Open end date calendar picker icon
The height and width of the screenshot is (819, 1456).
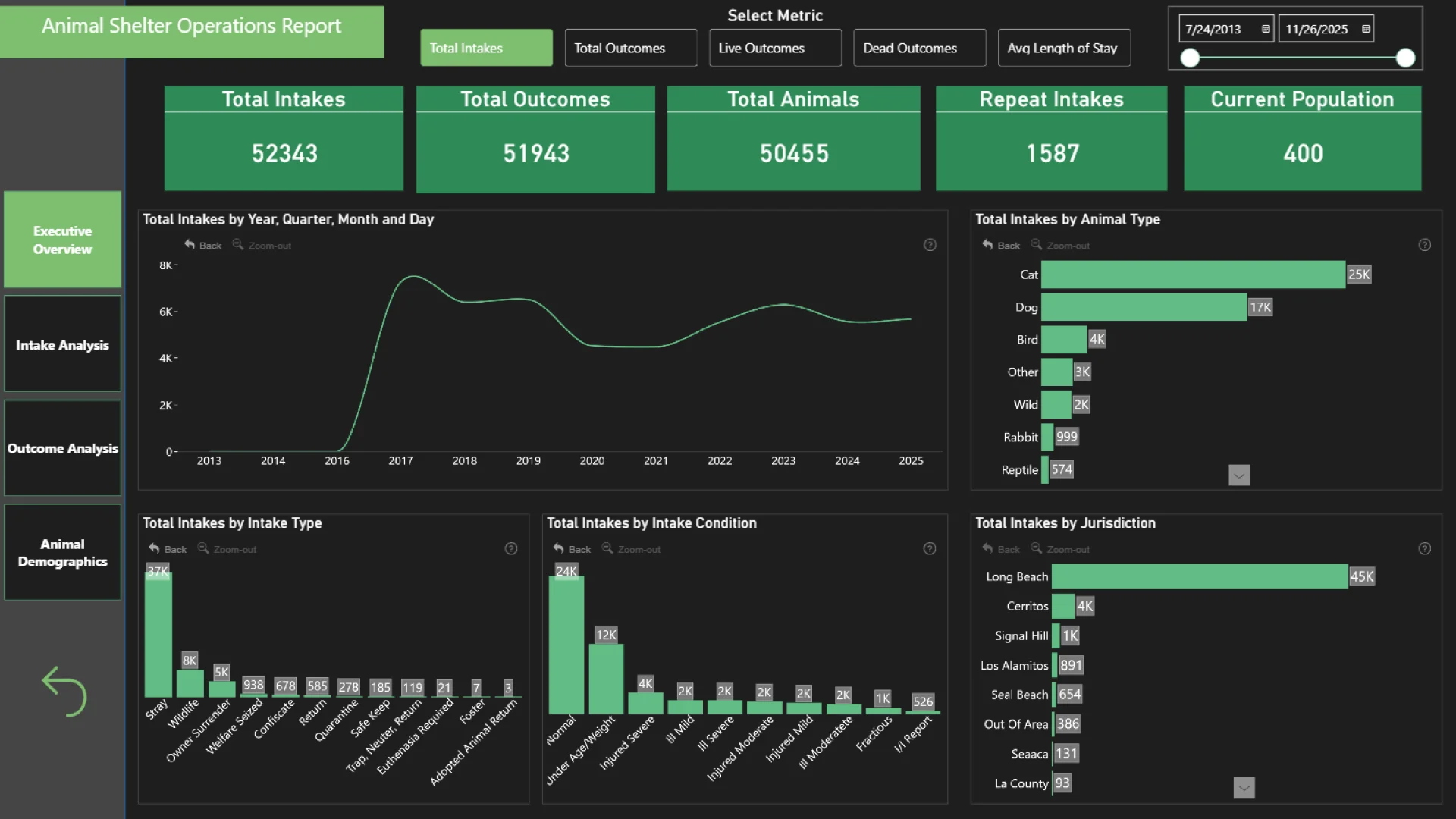1366,29
